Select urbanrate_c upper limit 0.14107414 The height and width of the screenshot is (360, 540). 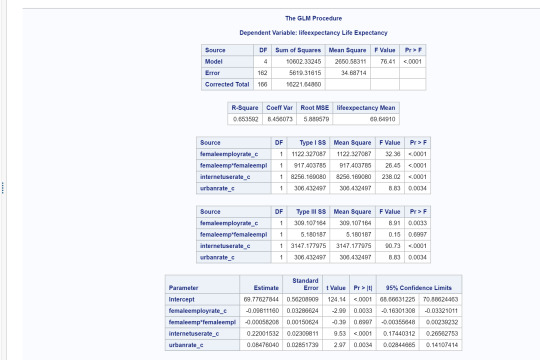click(442, 345)
